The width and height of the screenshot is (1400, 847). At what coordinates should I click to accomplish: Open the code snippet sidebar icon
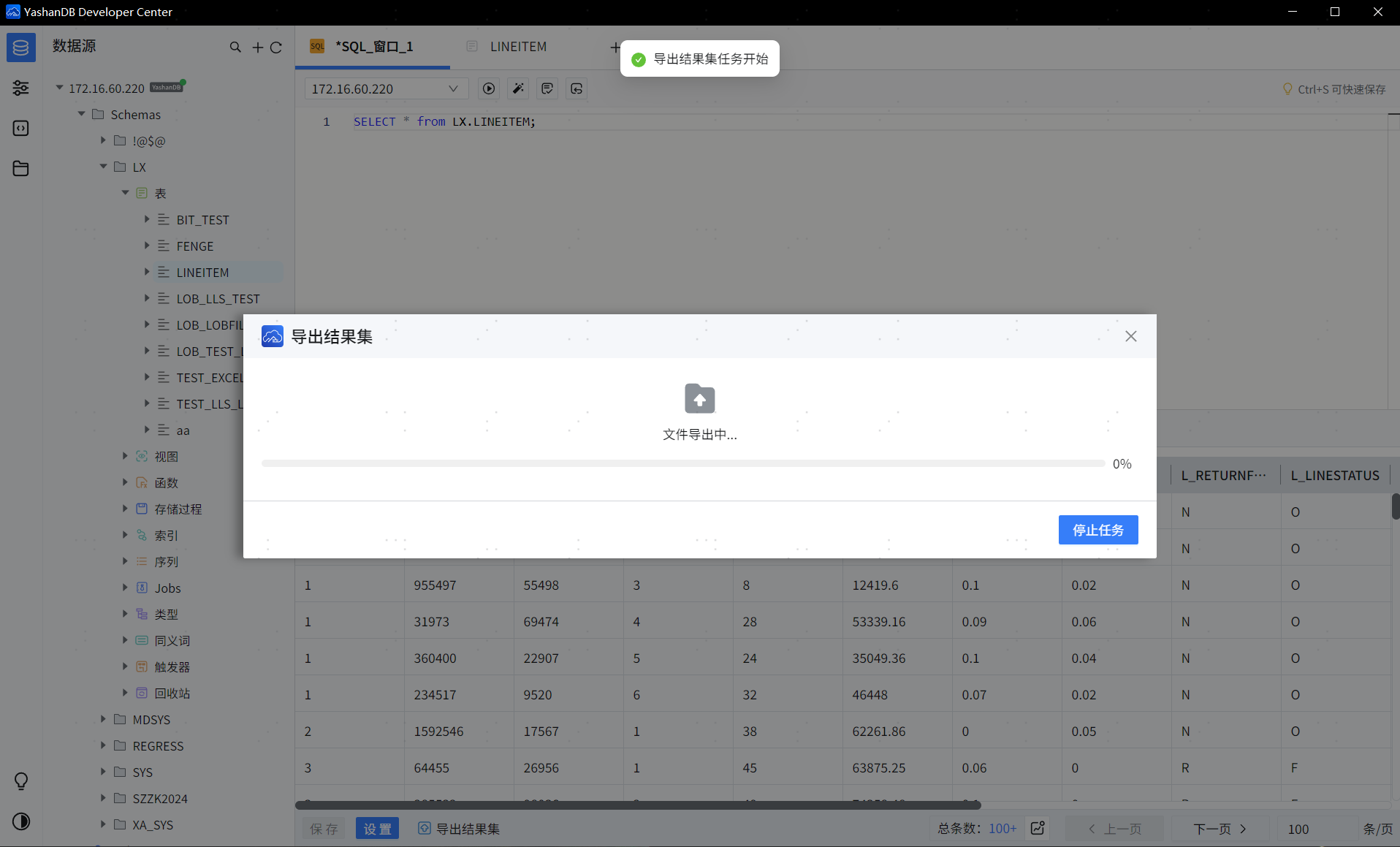20,129
